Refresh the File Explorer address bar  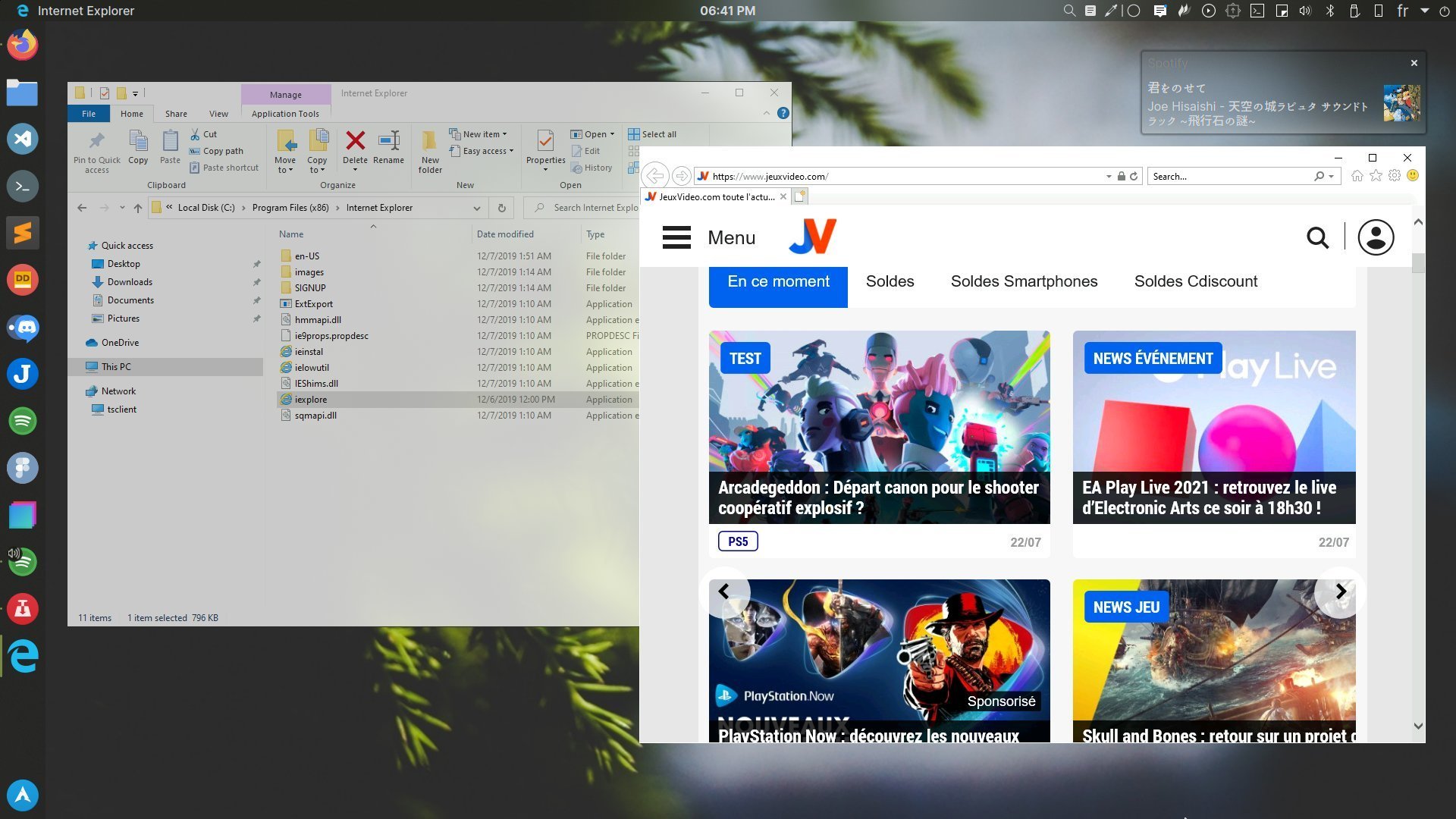point(501,208)
